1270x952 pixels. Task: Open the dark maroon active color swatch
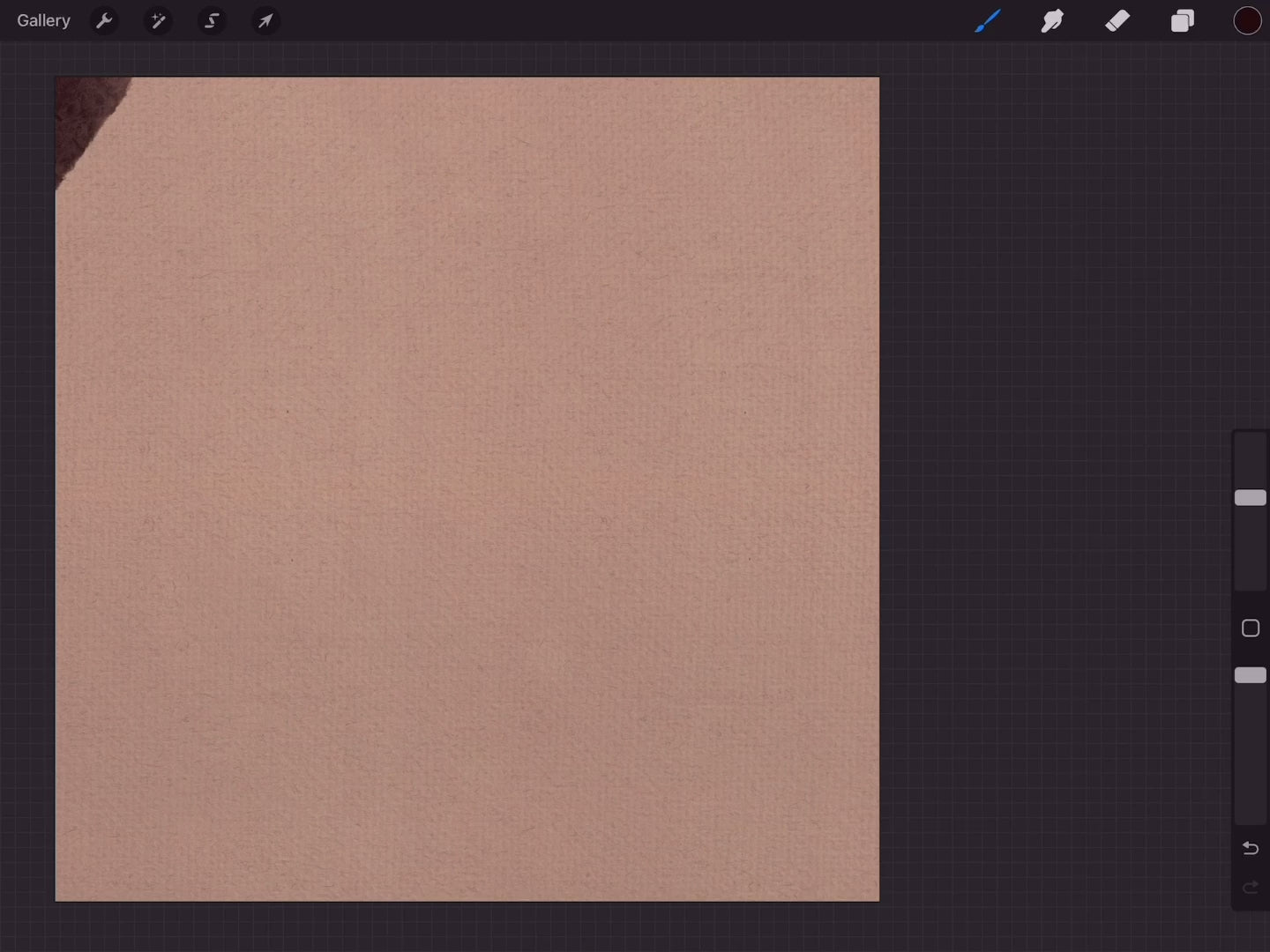tap(1247, 20)
